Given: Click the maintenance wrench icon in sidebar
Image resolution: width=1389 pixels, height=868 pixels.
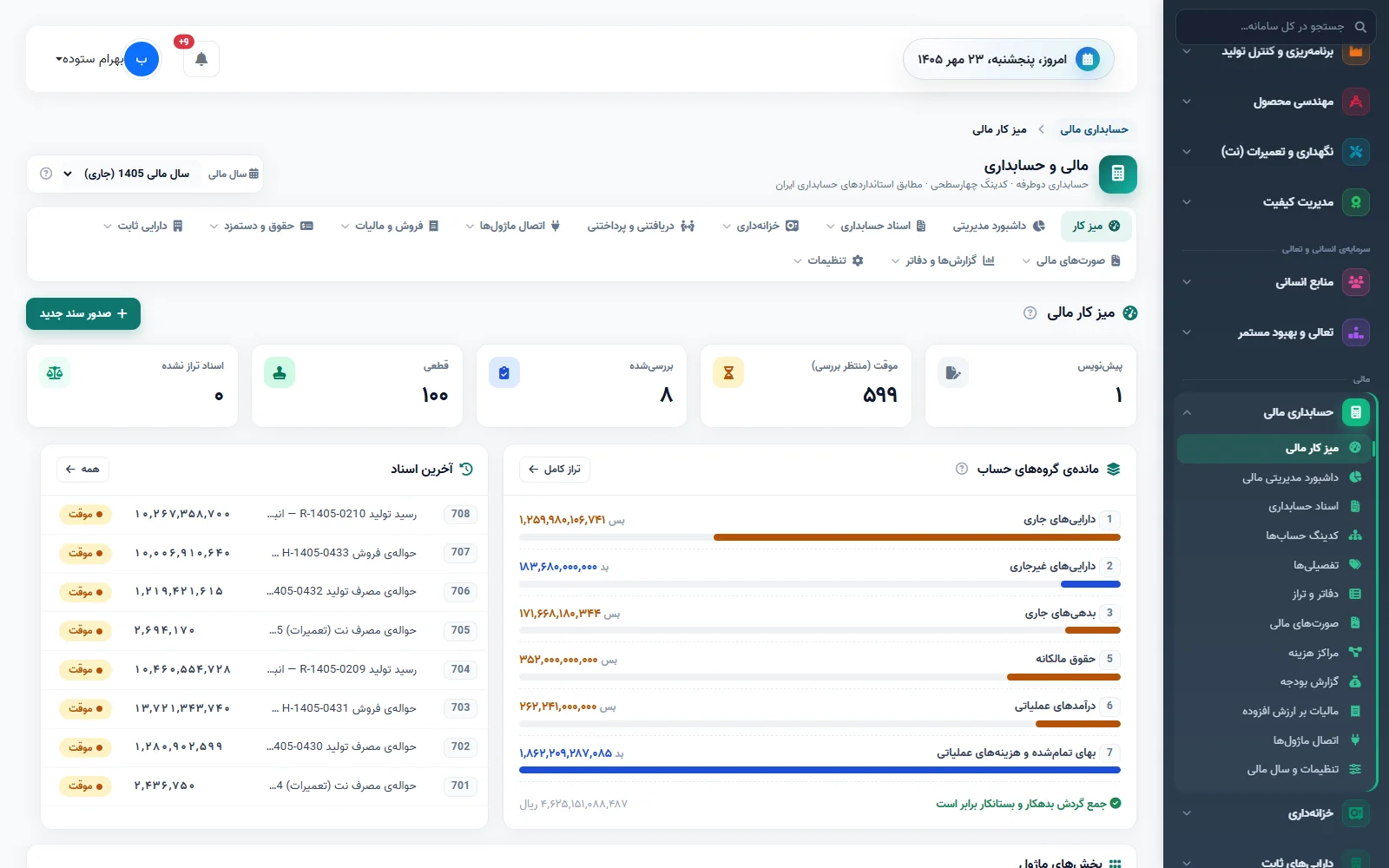Looking at the screenshot, I should [1355, 152].
